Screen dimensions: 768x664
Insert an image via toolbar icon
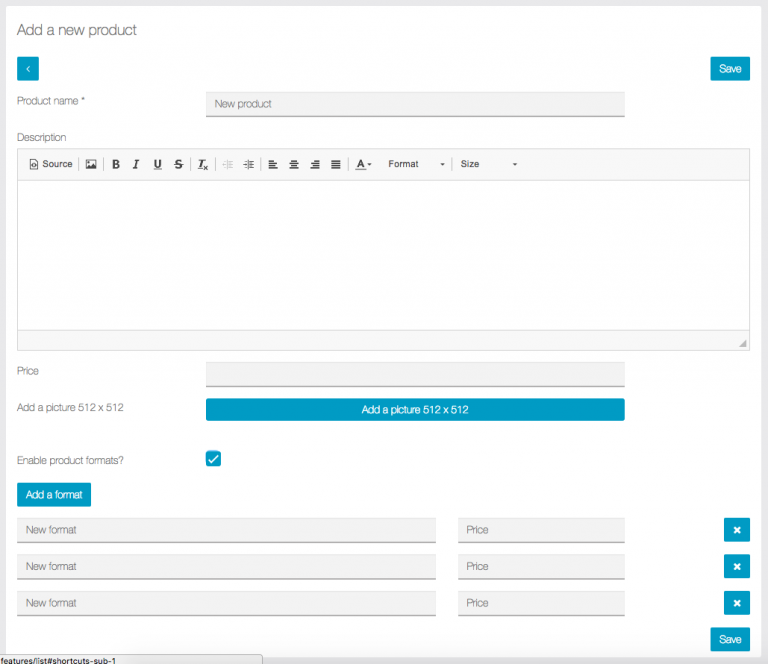click(91, 164)
